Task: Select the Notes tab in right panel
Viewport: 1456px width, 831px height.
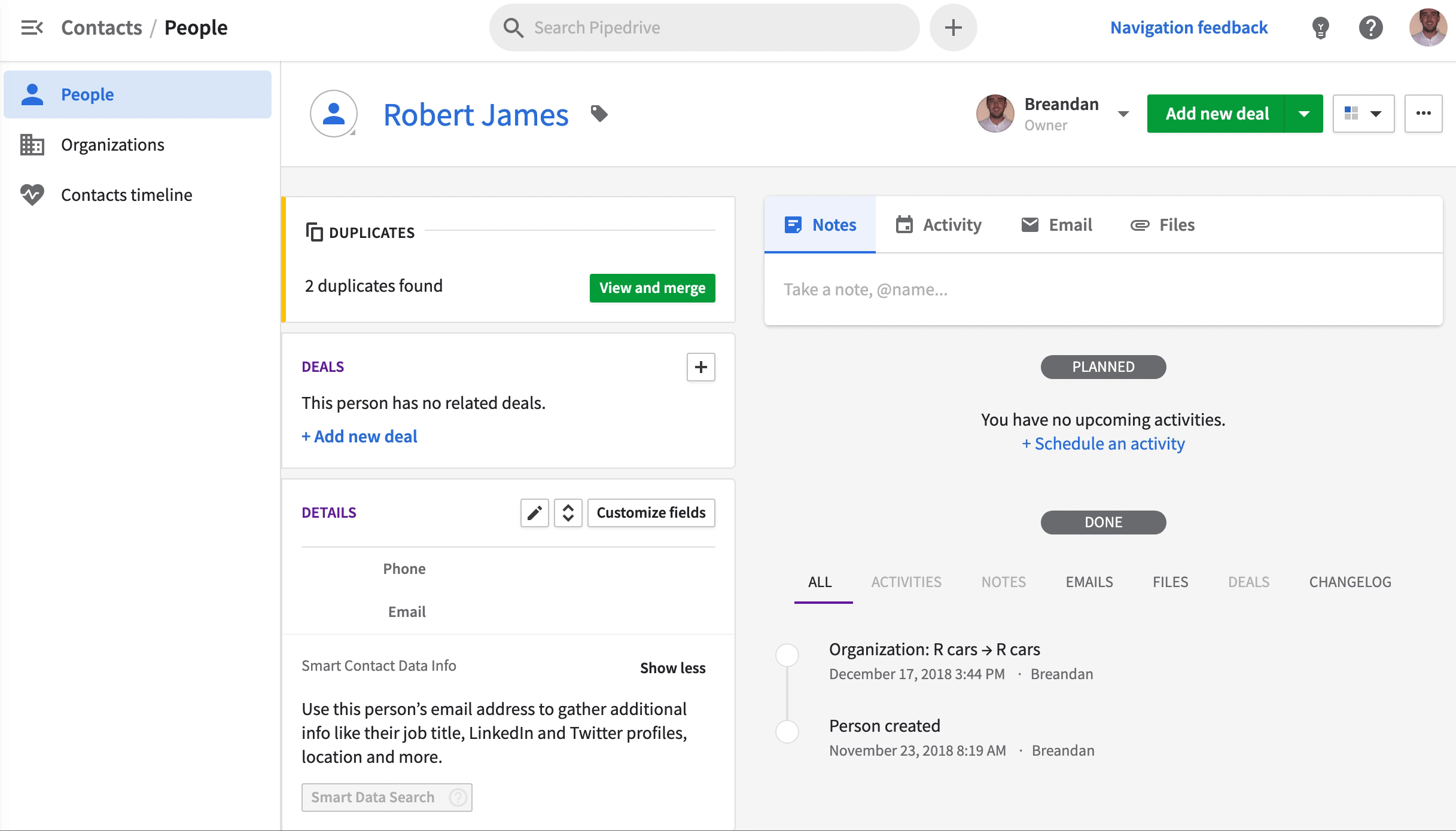Action: click(x=819, y=223)
